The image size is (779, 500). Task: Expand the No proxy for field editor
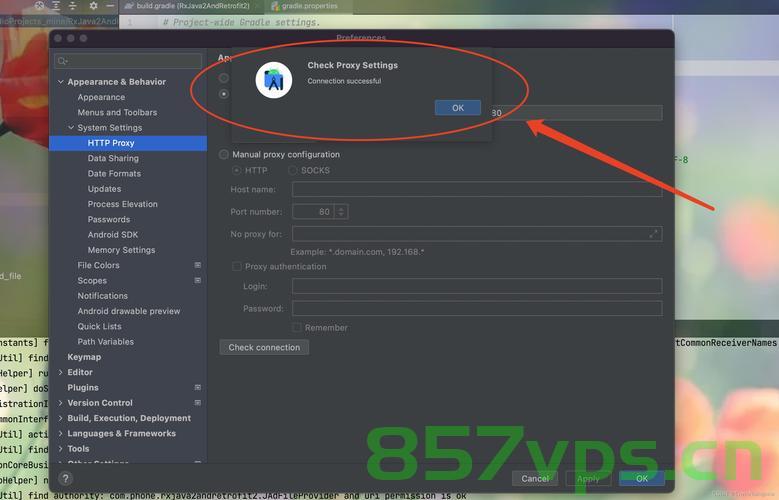click(653, 234)
